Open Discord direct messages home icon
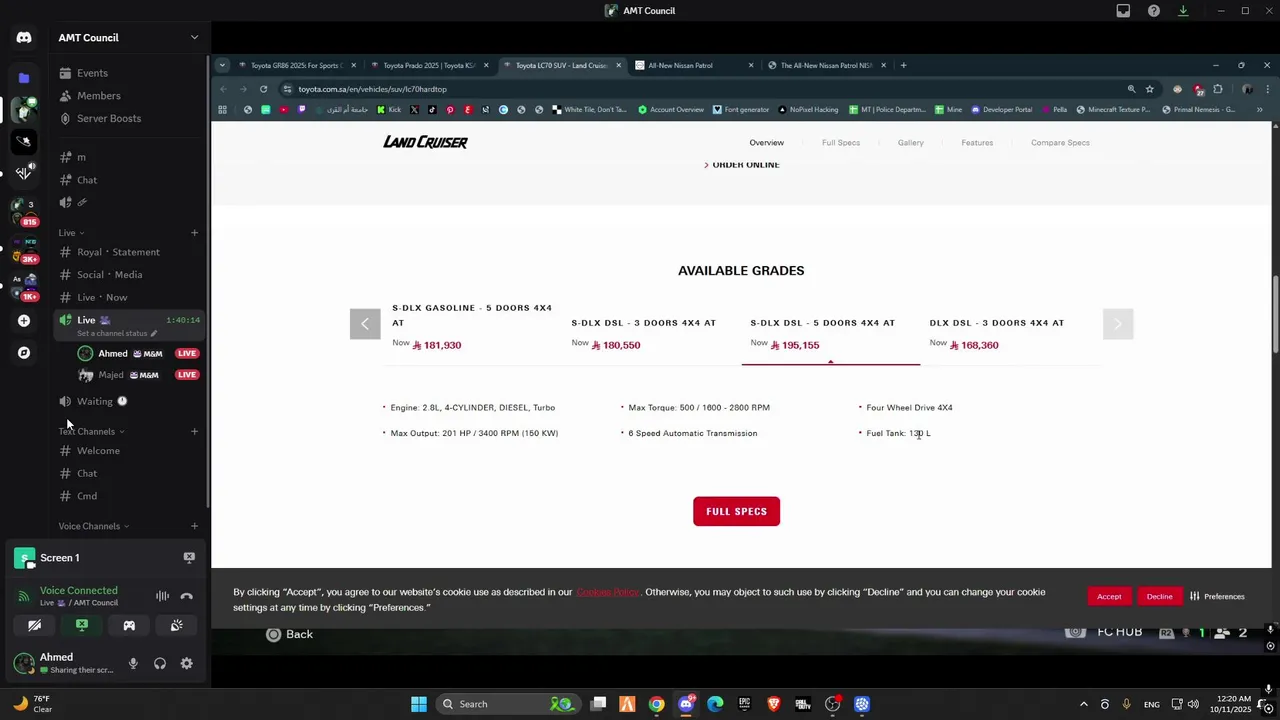 (x=24, y=38)
